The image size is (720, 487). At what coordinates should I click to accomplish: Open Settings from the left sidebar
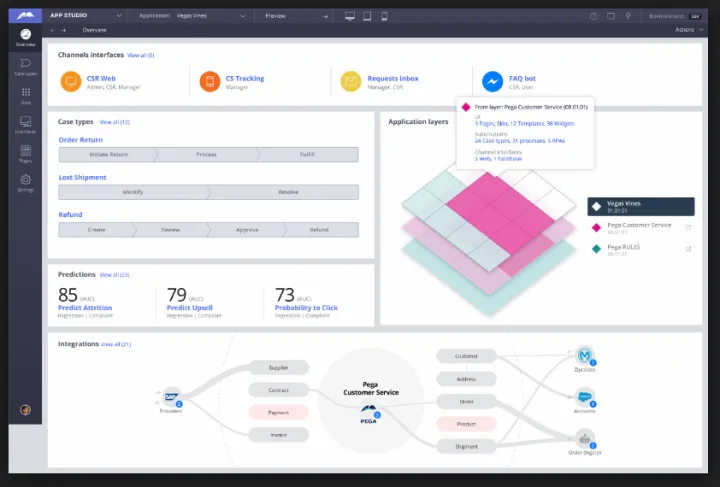point(25,182)
